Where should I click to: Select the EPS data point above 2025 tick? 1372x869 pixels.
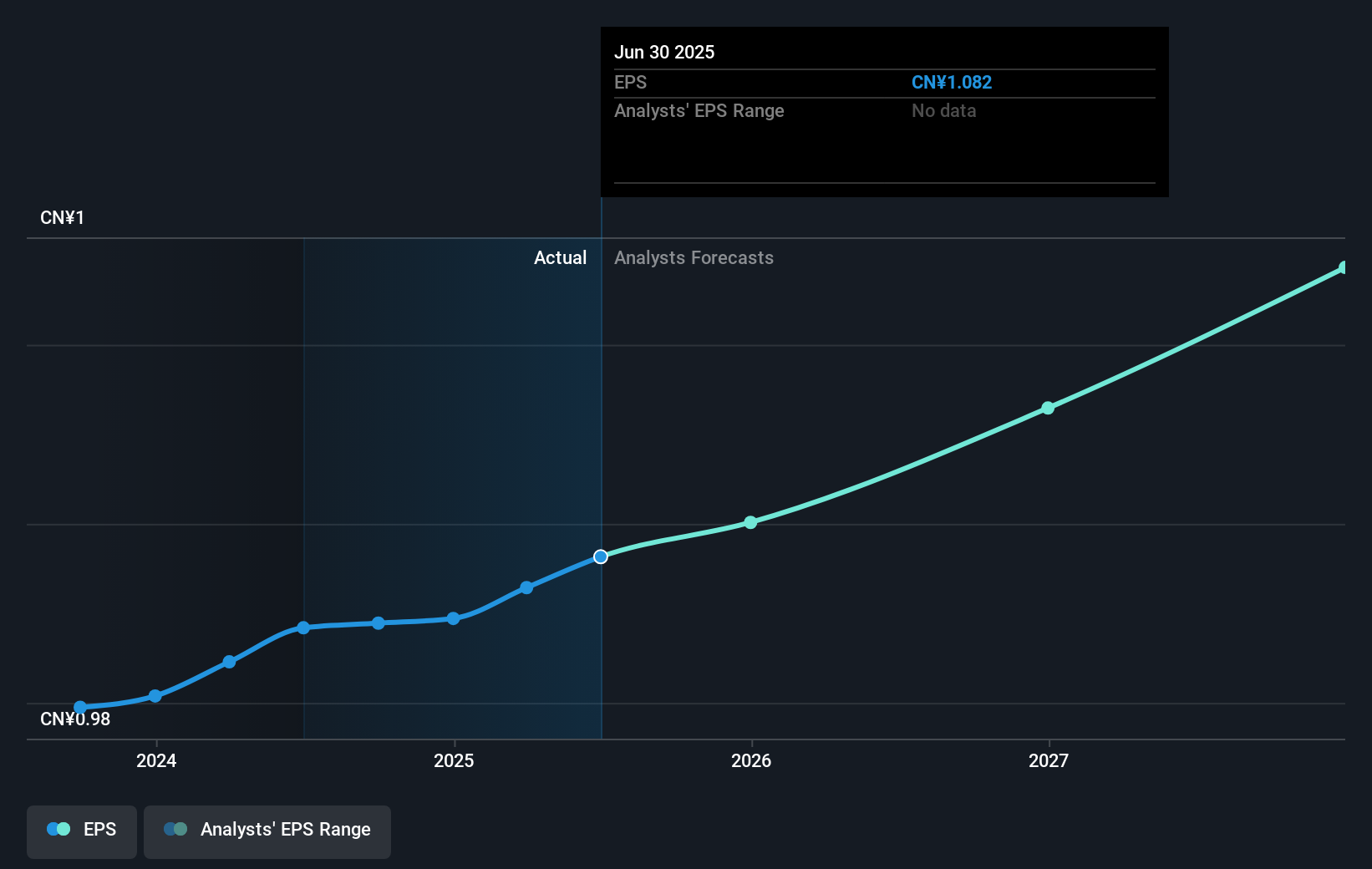pos(453,619)
